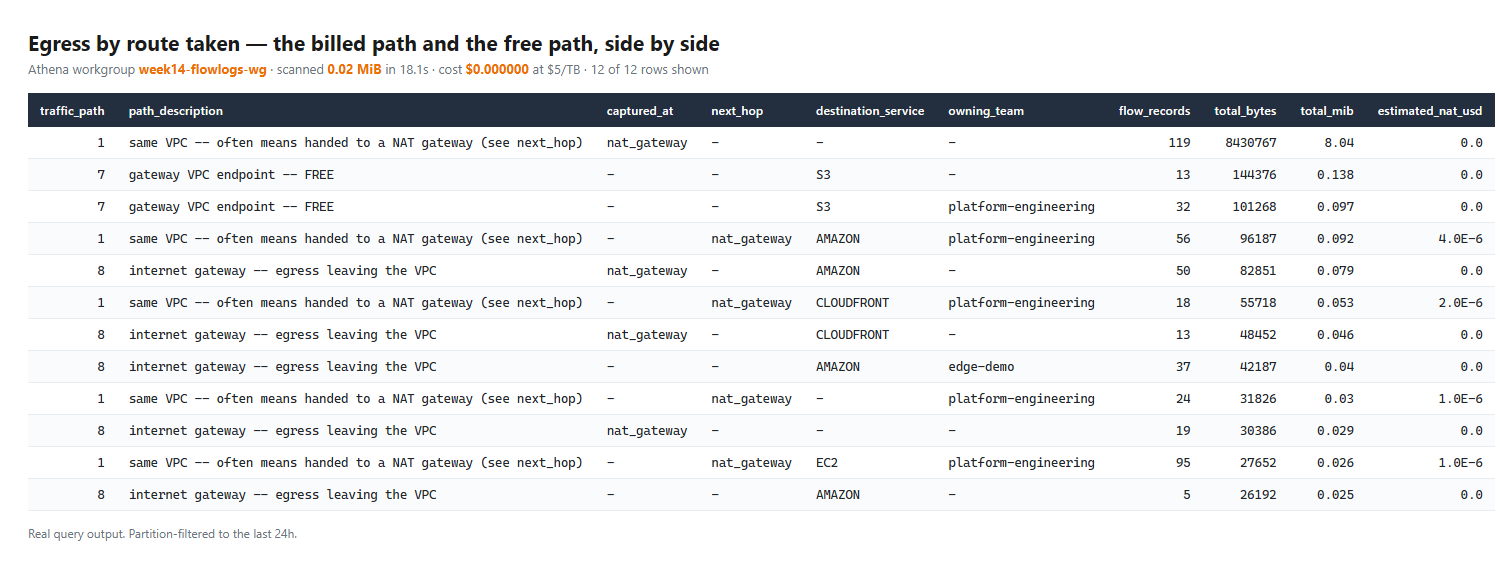Select the page title heading text

pos(374,44)
